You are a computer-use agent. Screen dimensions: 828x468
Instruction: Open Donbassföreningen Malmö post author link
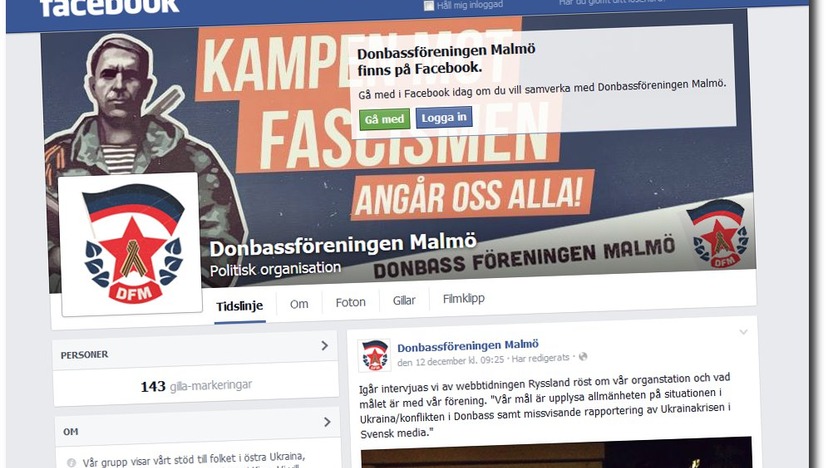coord(468,345)
